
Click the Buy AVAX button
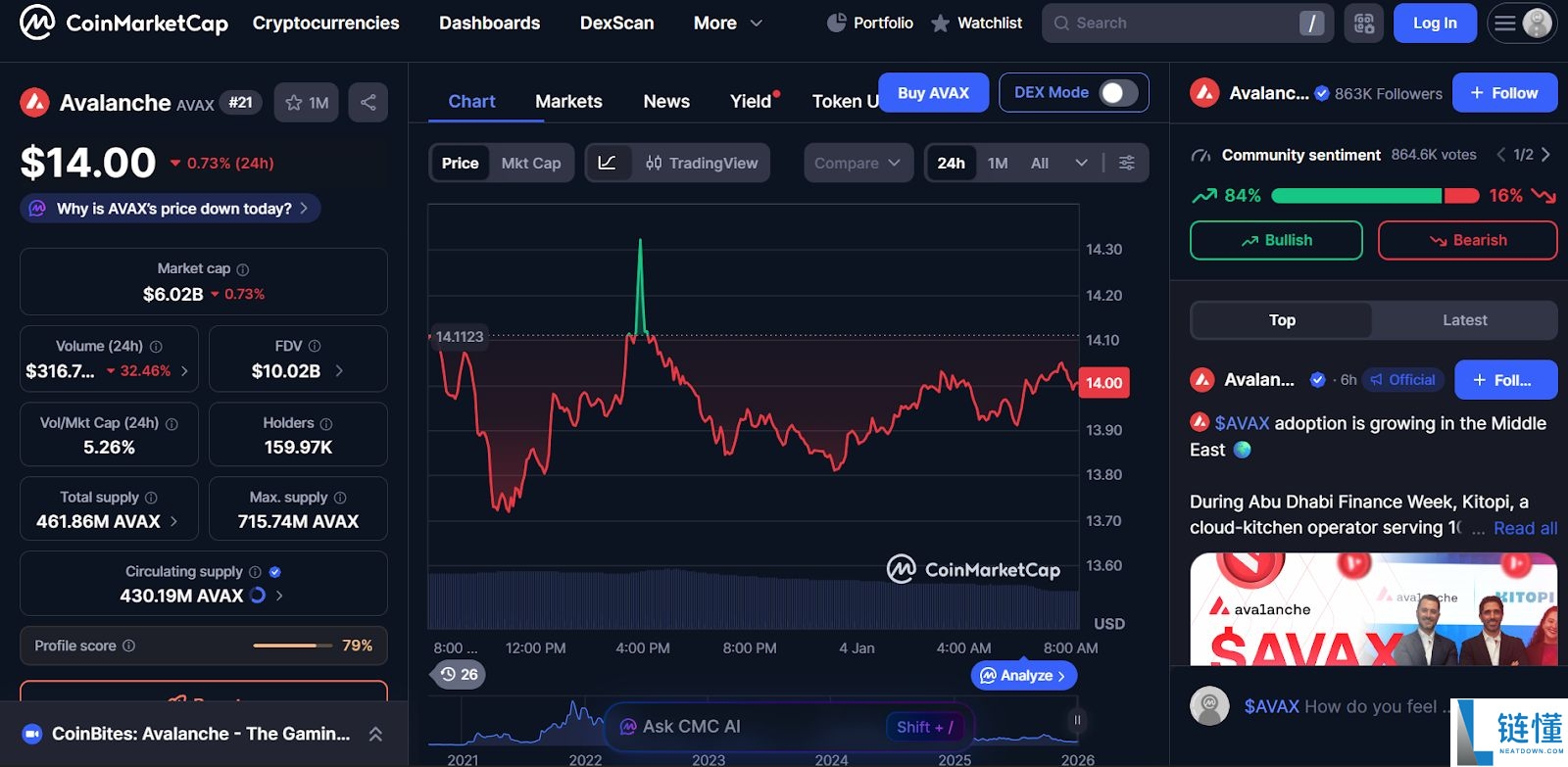(933, 93)
